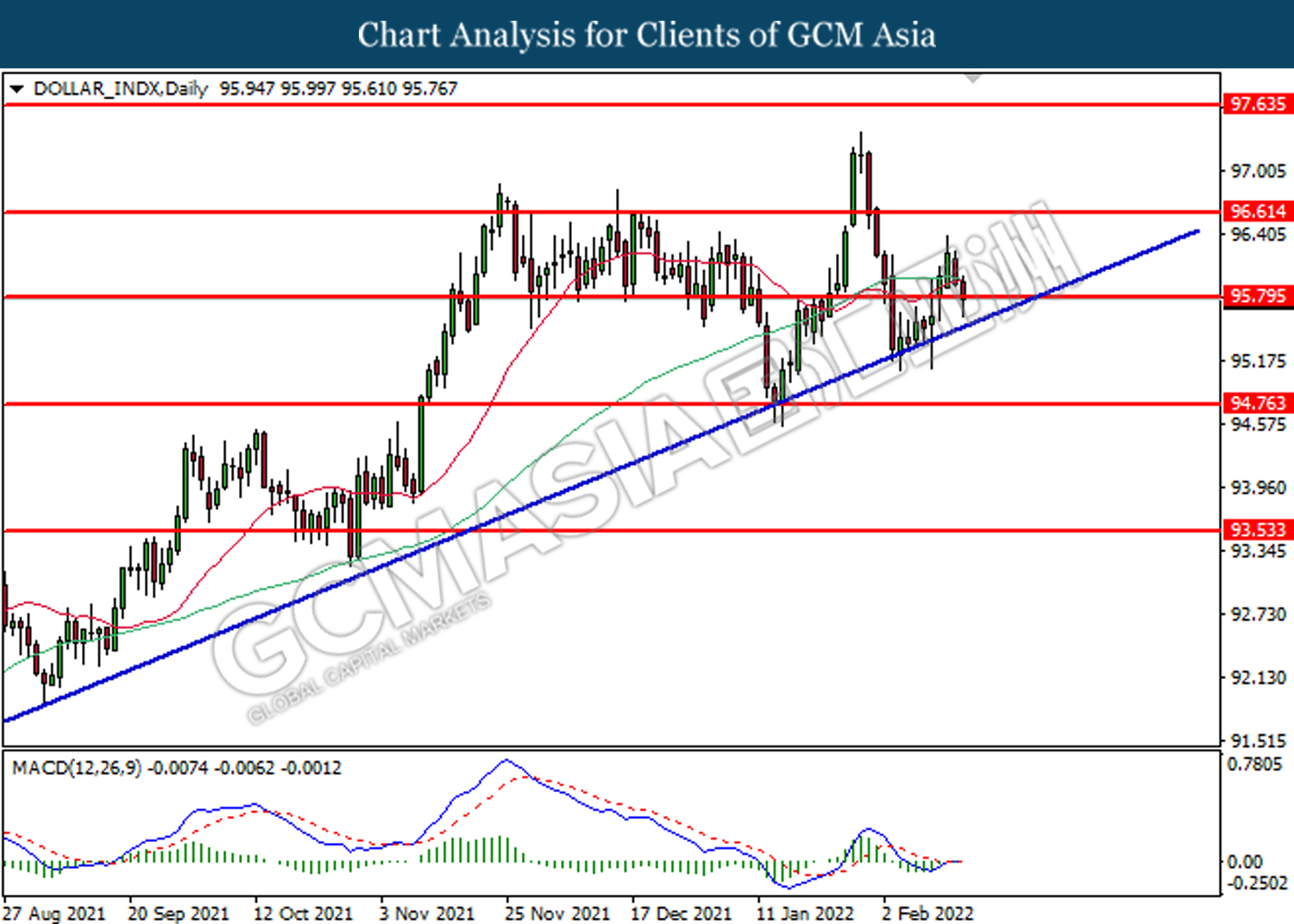Click the 95.795 red price label
The width and height of the screenshot is (1294, 924).
point(1258,296)
